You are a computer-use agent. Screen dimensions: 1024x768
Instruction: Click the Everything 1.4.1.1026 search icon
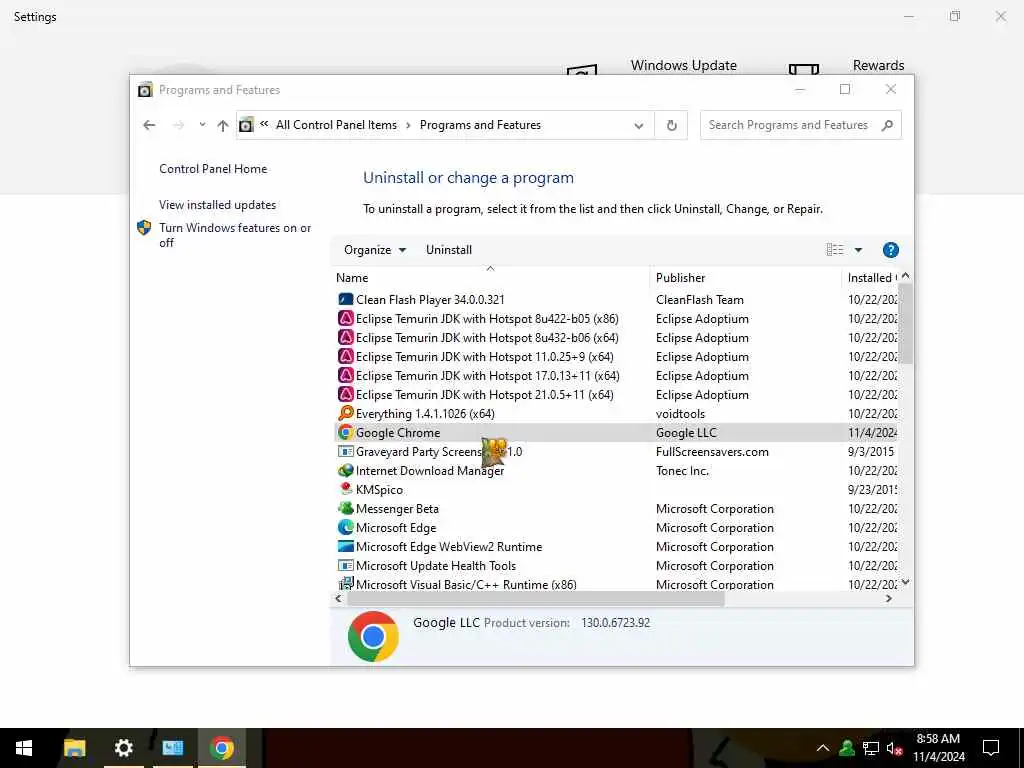[x=345, y=413]
